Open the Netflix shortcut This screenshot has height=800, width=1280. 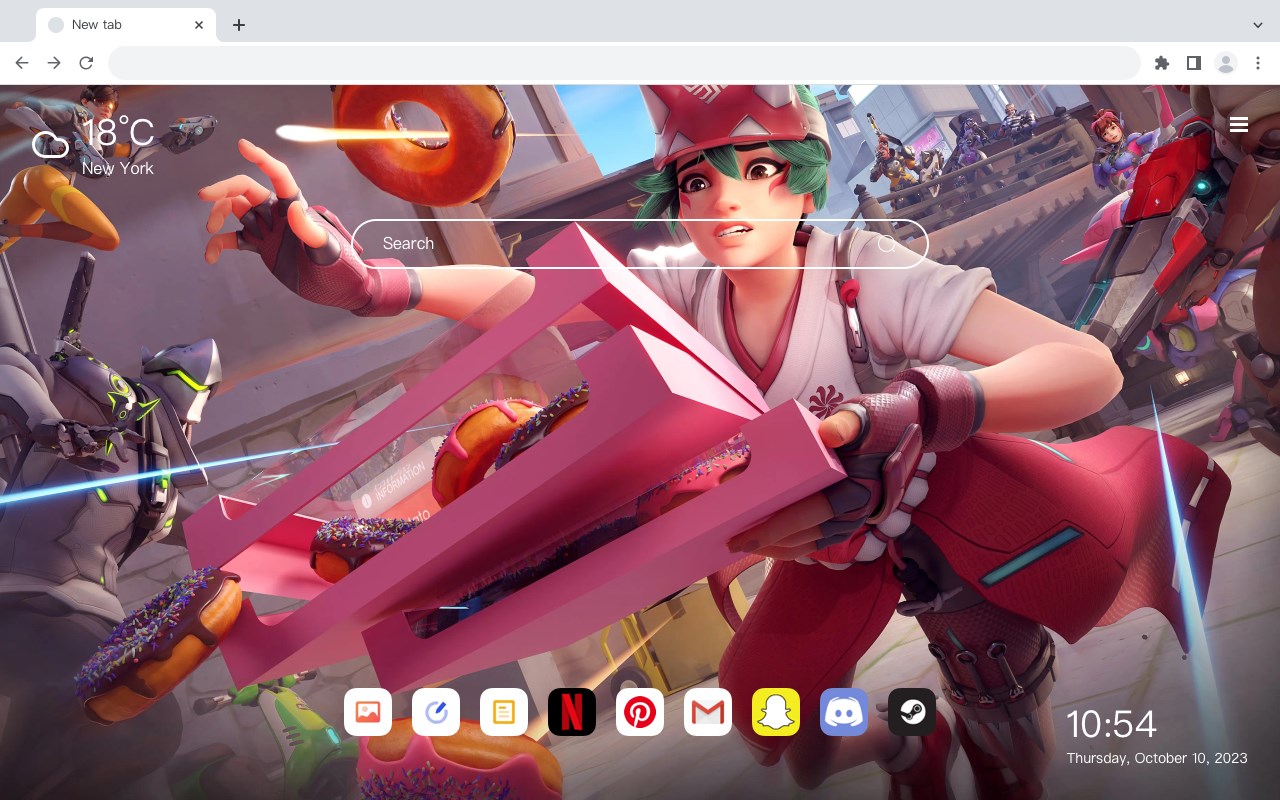click(572, 712)
